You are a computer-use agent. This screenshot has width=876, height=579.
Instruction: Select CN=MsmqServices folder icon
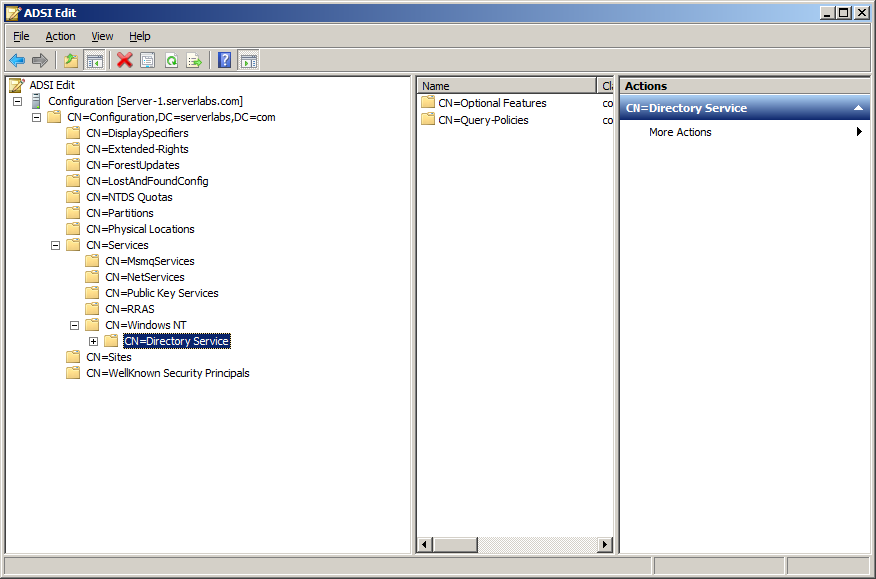(x=92, y=261)
